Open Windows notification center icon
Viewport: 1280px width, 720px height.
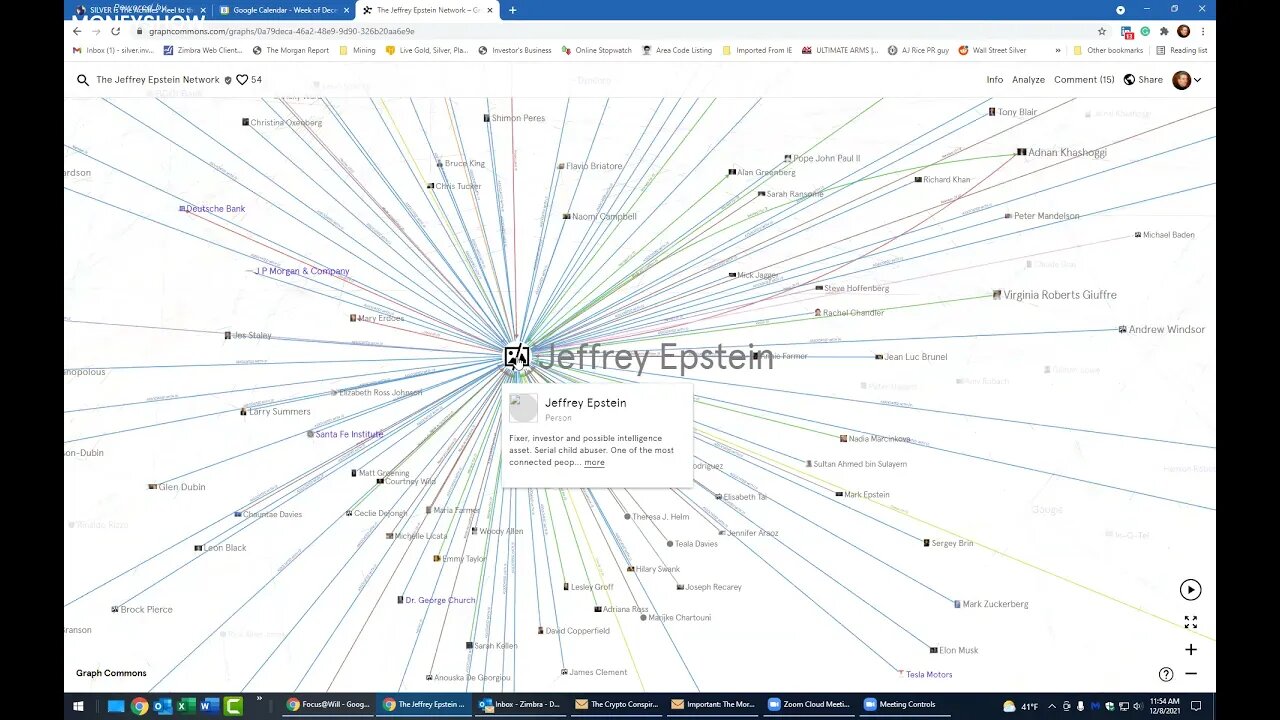(x=1196, y=705)
